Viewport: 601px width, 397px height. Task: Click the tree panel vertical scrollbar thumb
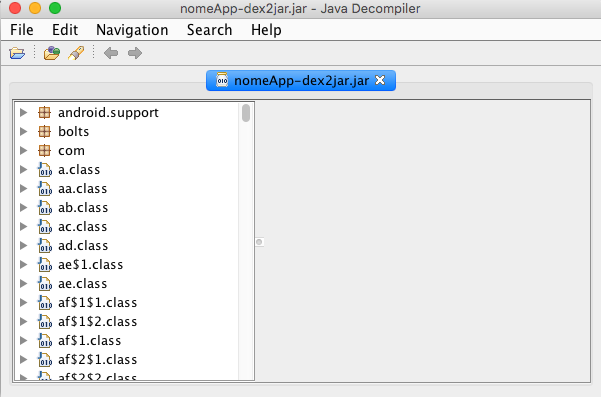[x=246, y=113]
